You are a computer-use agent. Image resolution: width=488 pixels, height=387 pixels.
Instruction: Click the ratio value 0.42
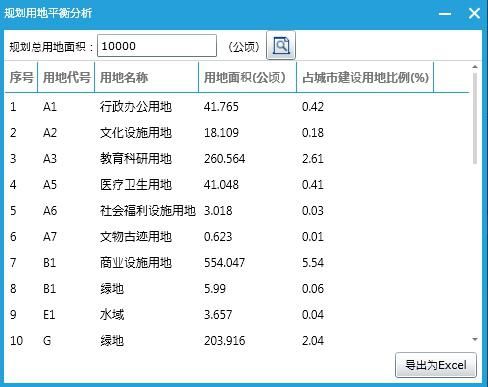[313, 107]
